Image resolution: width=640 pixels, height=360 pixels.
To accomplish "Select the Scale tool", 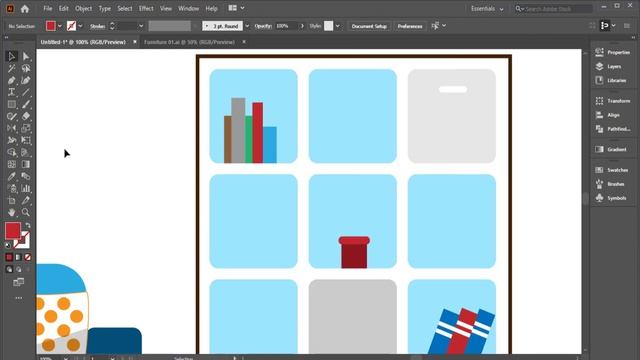I will (26, 128).
